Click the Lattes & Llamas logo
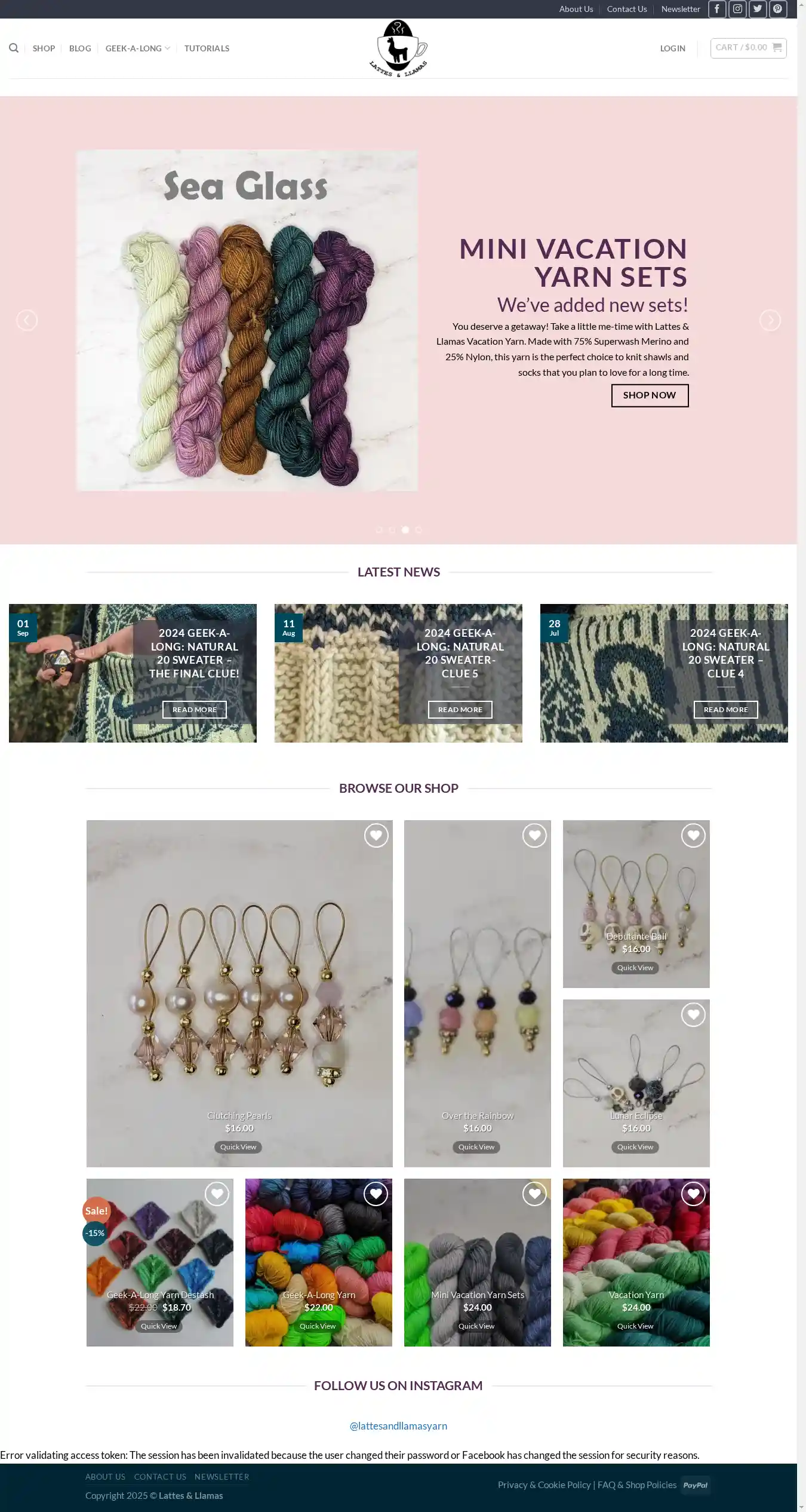Screen dimensions: 806x1512 tap(398, 48)
